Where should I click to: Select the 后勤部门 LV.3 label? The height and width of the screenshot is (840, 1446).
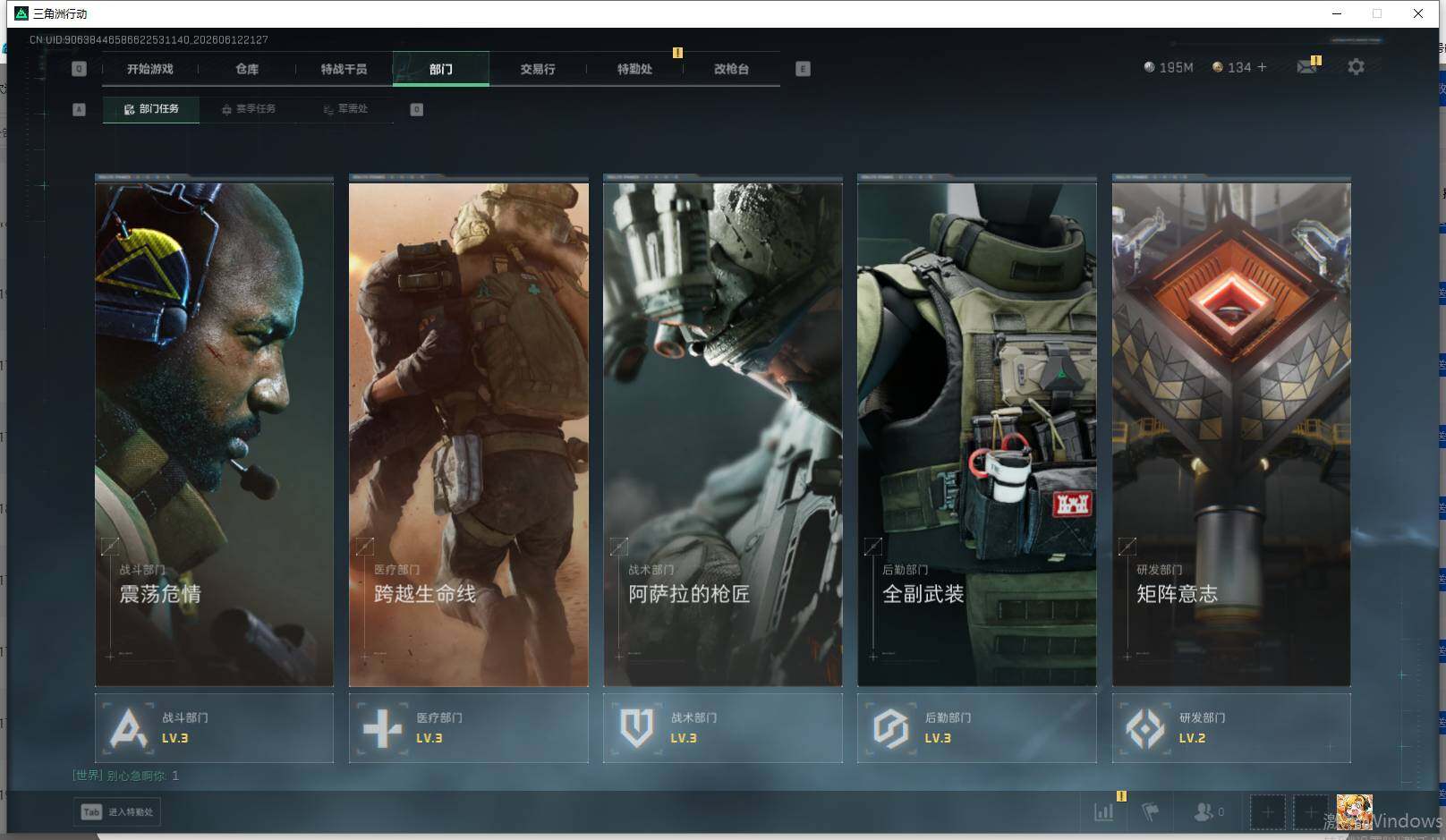(938, 739)
